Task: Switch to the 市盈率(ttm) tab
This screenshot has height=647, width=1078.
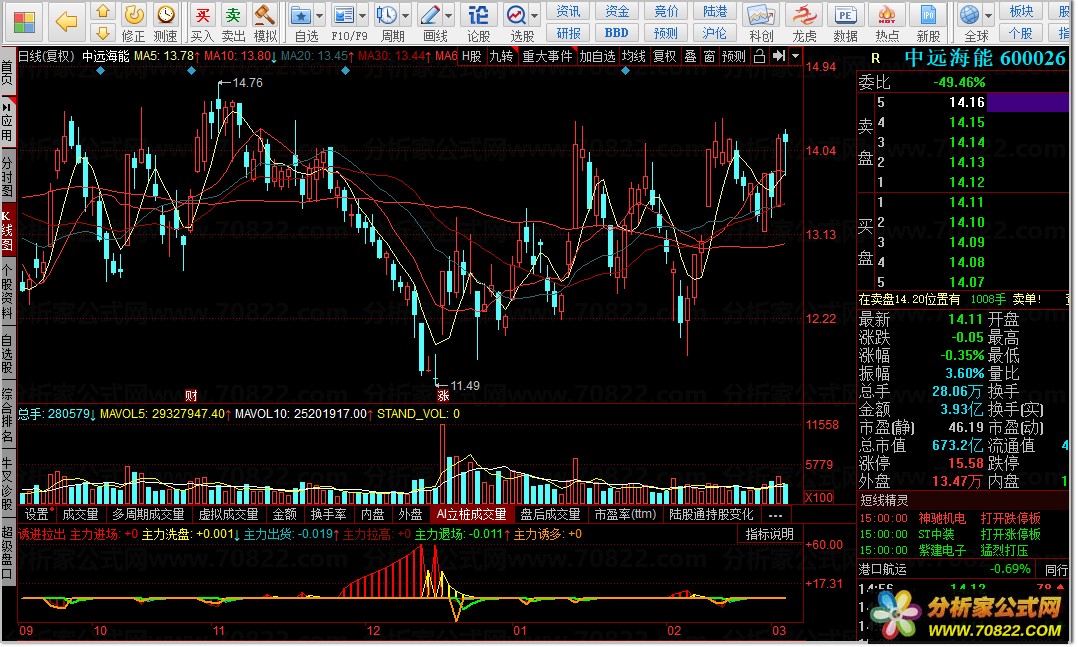Action: [626, 514]
